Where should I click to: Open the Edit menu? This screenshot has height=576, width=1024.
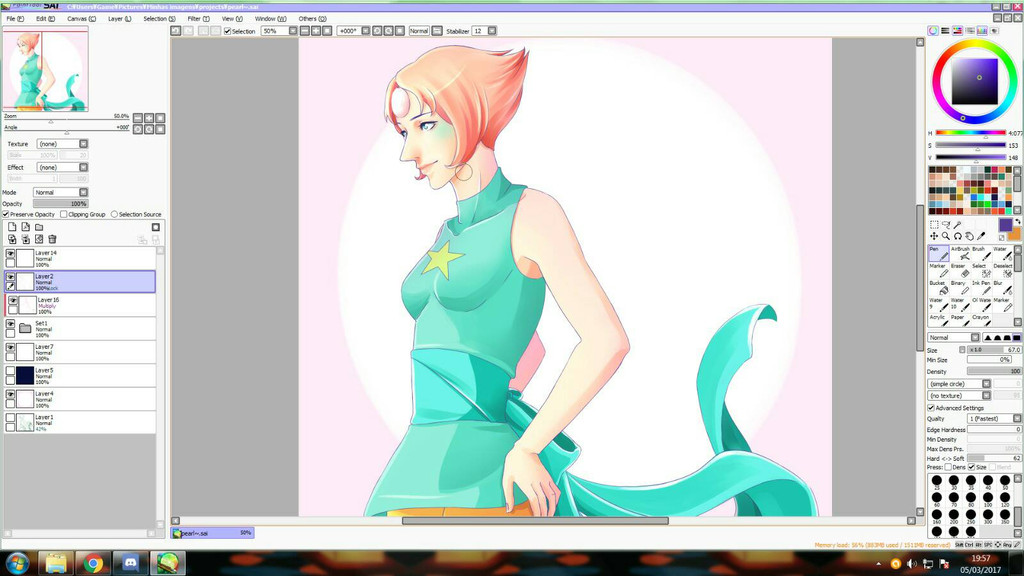pyautogui.click(x=45, y=19)
